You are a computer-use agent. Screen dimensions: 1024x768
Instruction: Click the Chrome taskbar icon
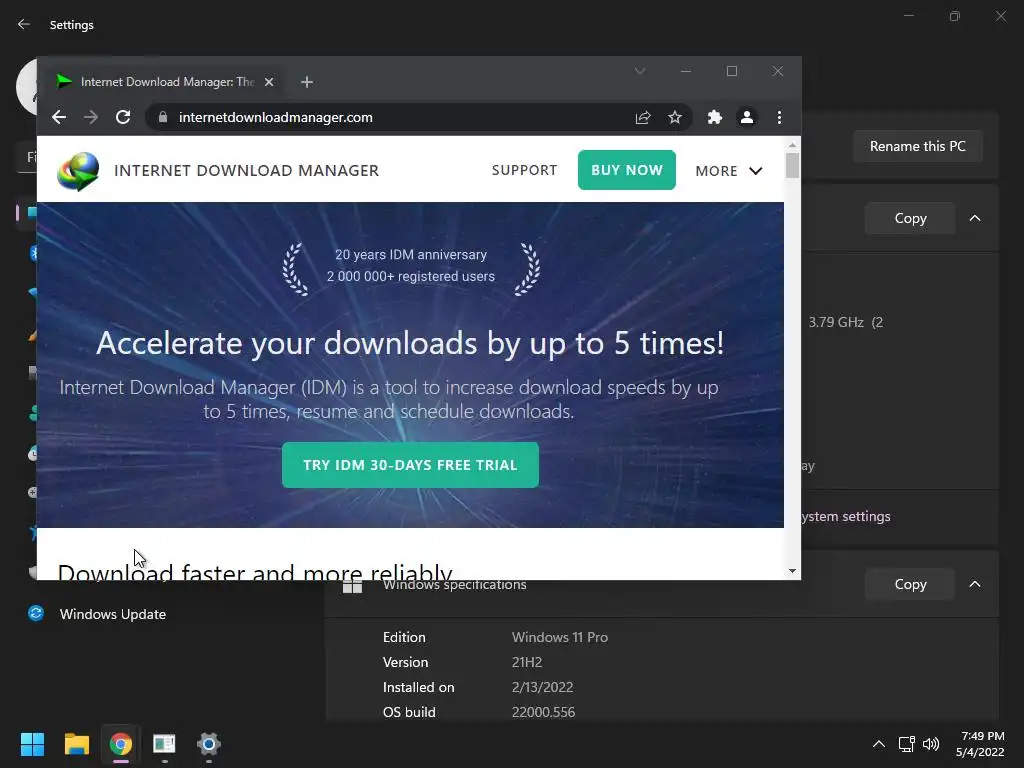[121, 744]
